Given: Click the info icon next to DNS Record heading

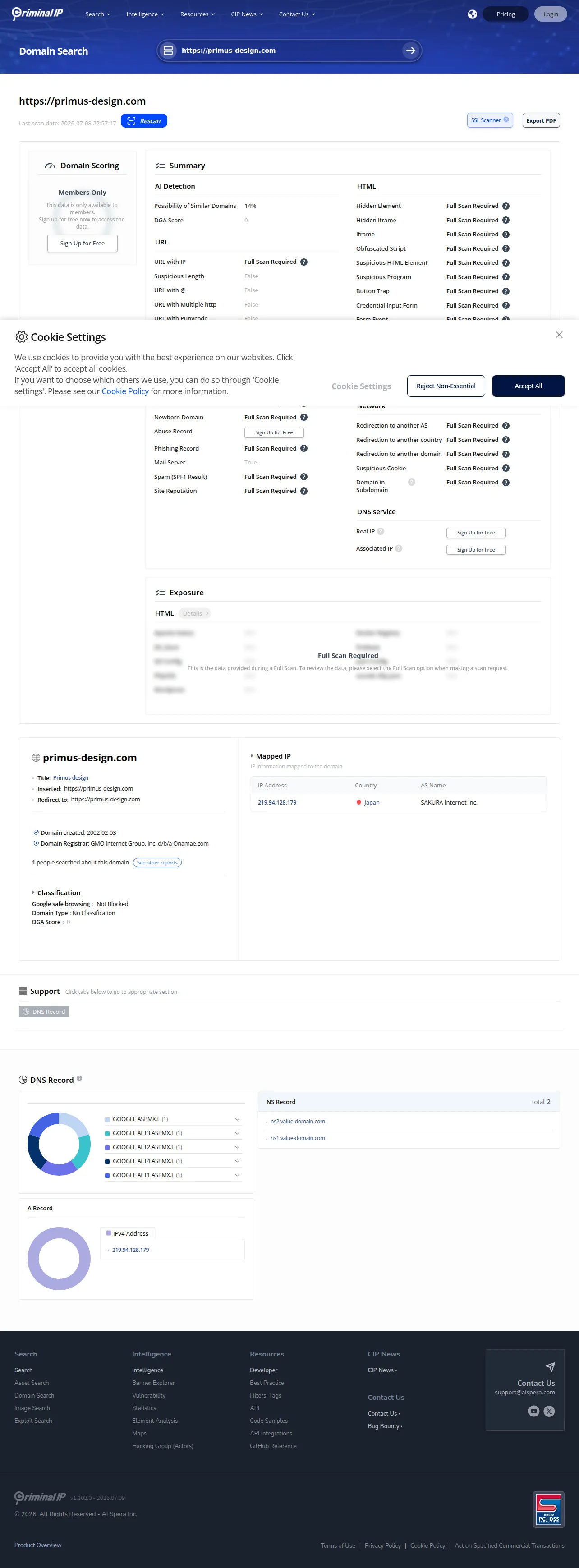Looking at the screenshot, I should point(79,1079).
